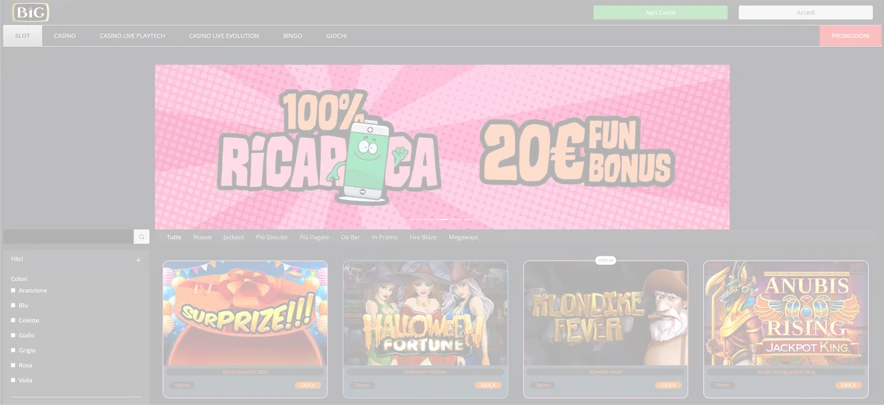
Task: Open Anubis Rising Jackpot King thumbnail
Action: click(786, 313)
